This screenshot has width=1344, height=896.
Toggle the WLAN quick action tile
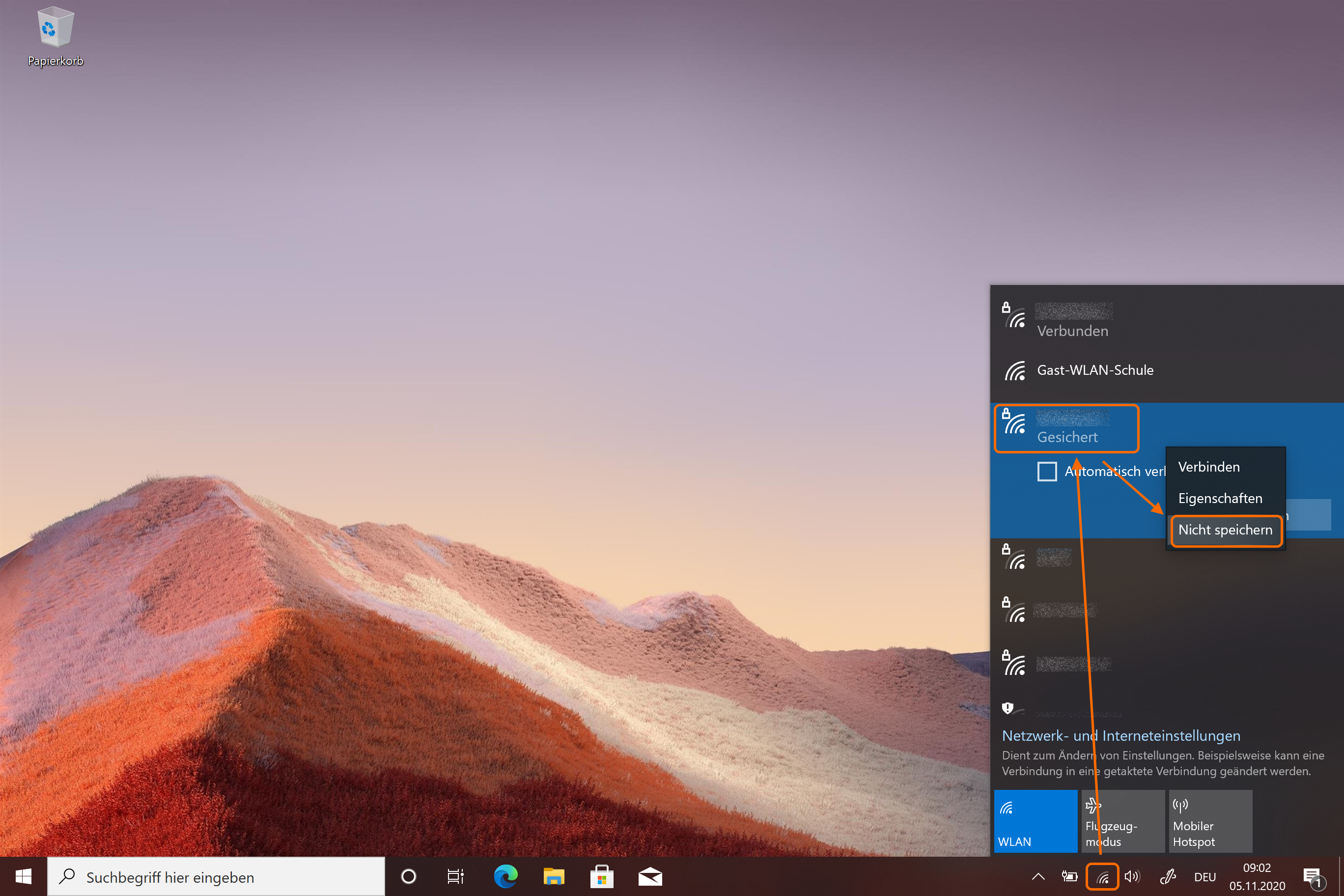[1036, 821]
